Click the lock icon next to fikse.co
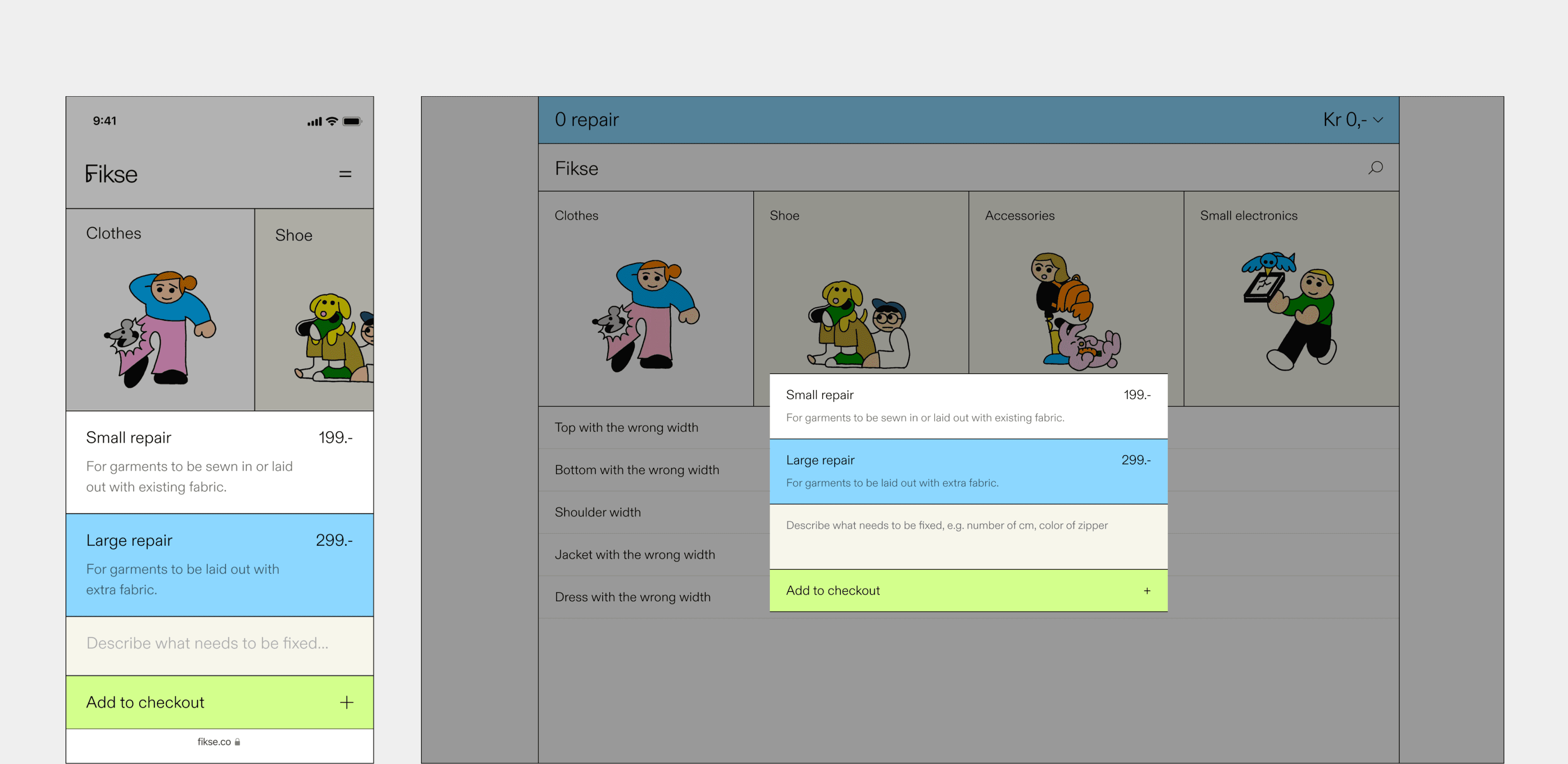This screenshot has height=764, width=1568. point(237,742)
